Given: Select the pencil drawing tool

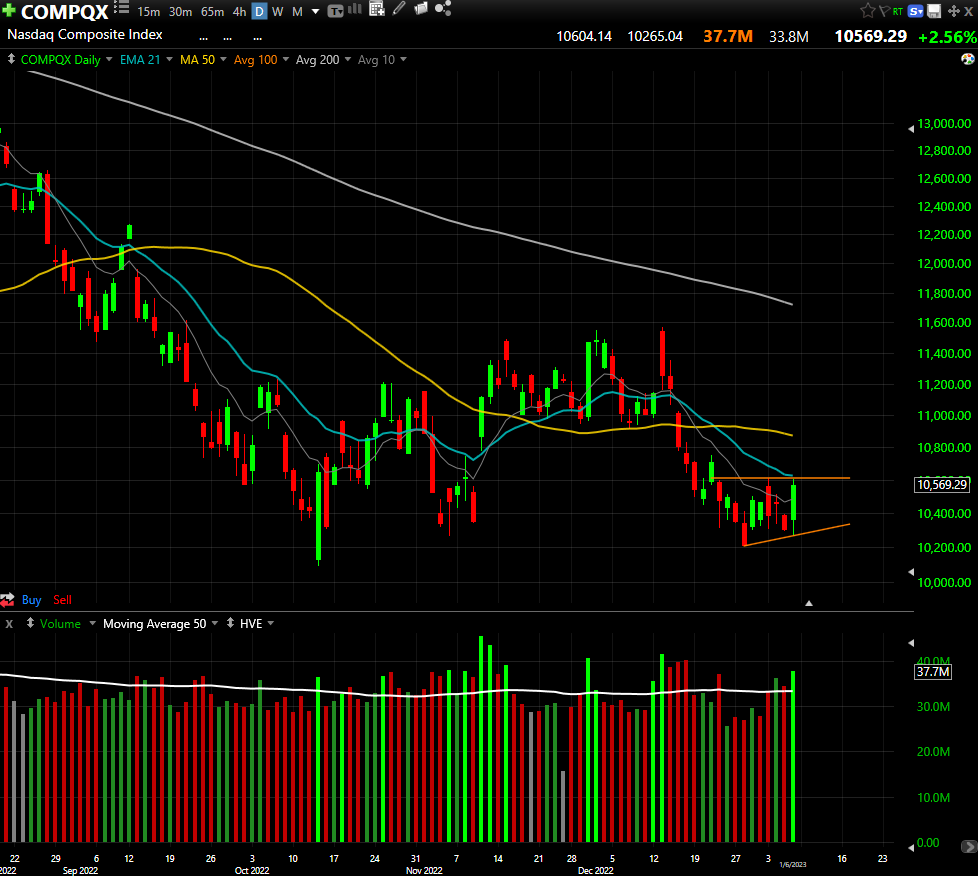Looking at the screenshot, I should point(399,8).
